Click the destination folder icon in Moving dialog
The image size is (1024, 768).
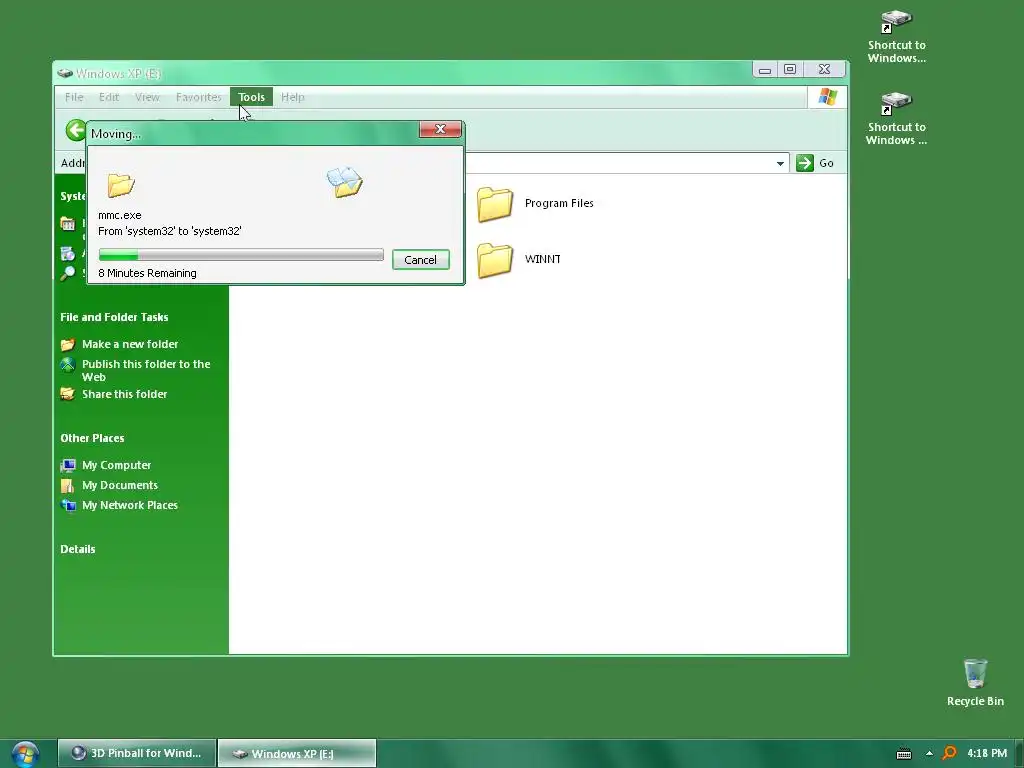tap(345, 182)
